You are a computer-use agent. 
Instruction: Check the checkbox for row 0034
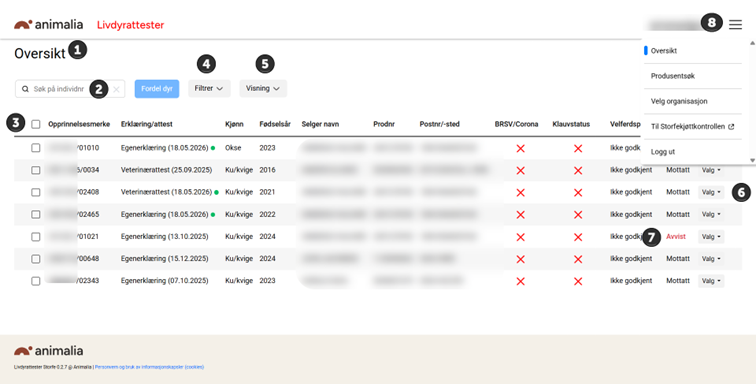pyautogui.click(x=36, y=170)
